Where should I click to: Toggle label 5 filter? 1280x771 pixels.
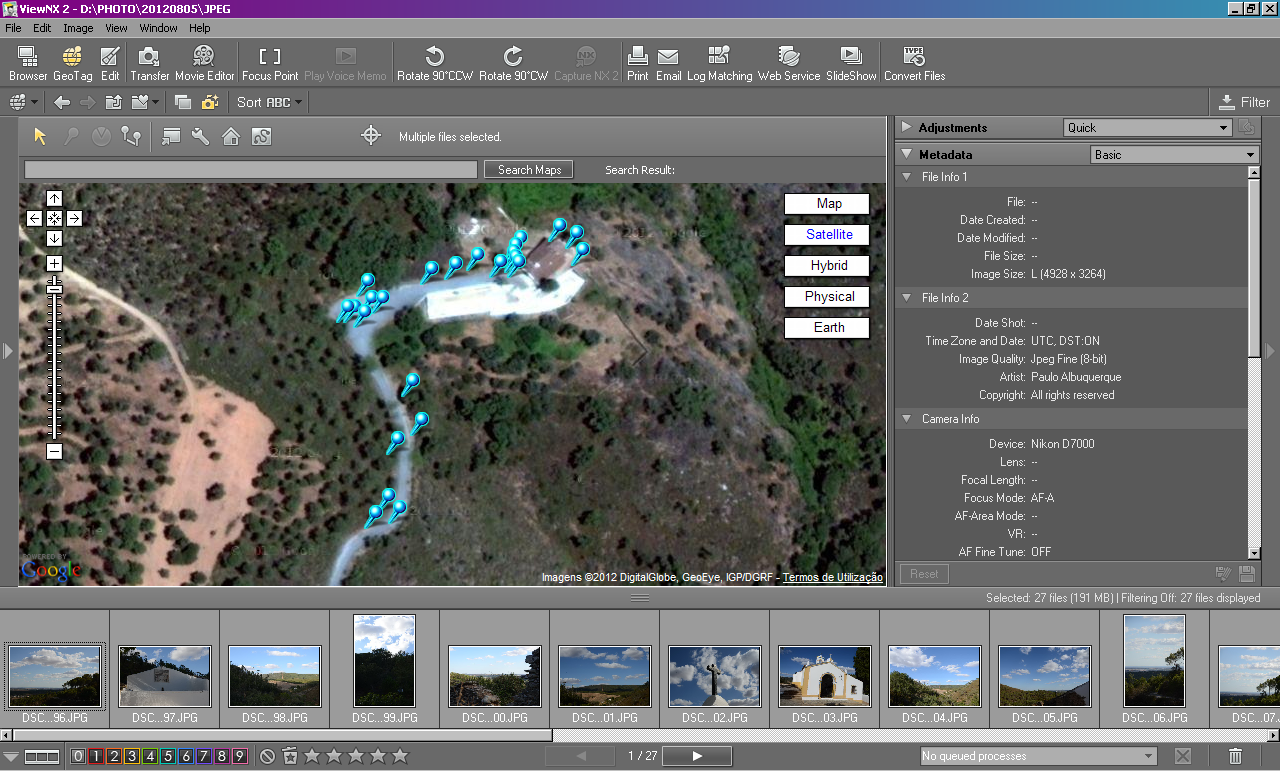[168, 756]
